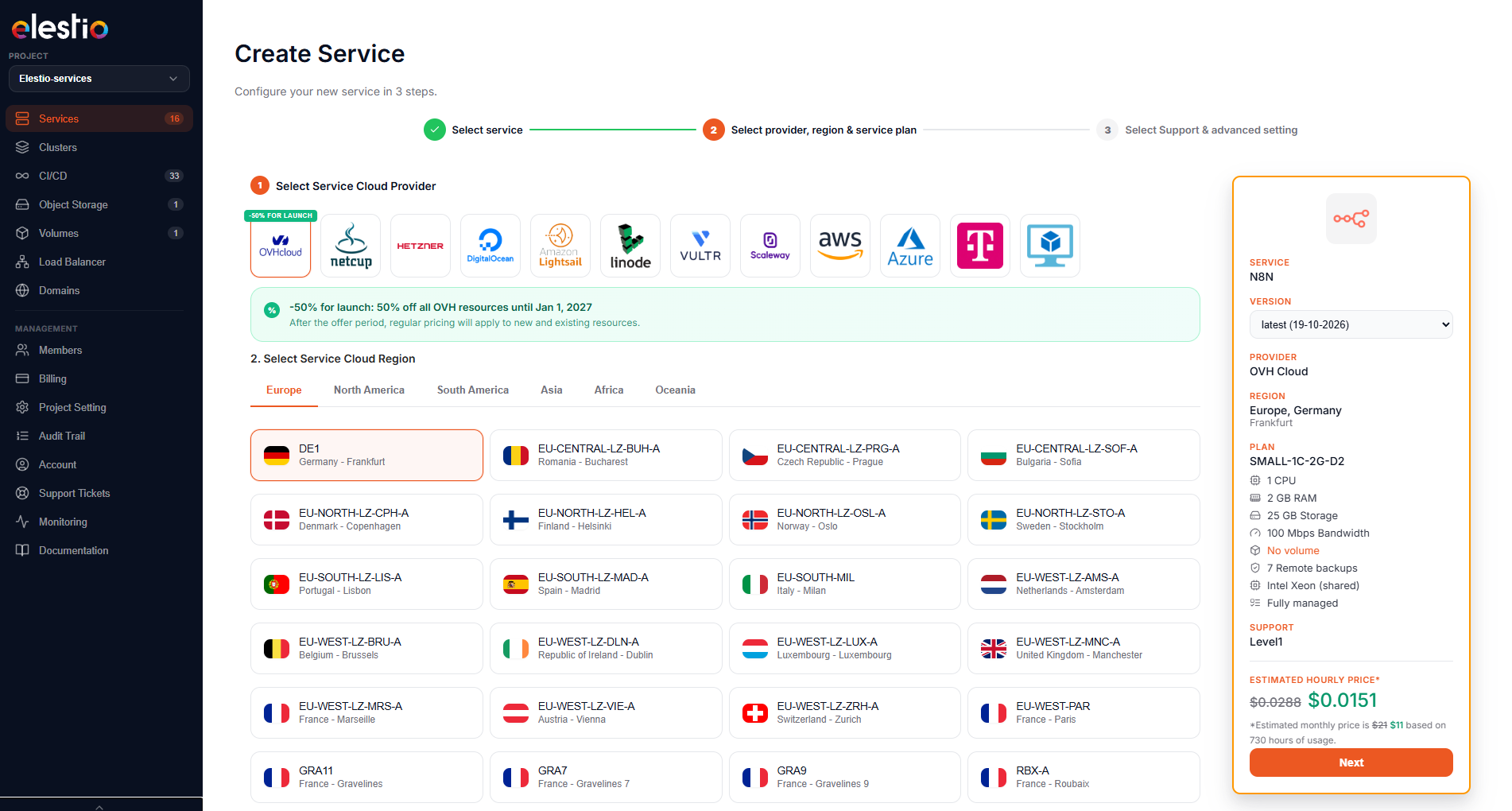
Task: Open Project Setting page
Action: coord(99,407)
